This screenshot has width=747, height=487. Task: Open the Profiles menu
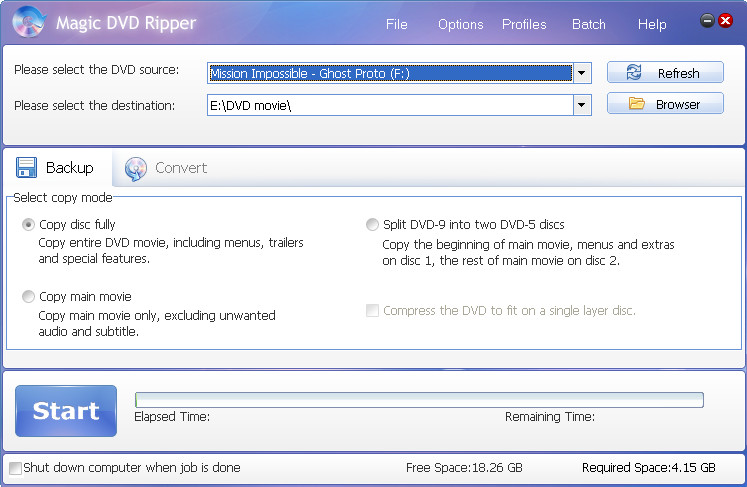pyautogui.click(x=524, y=24)
